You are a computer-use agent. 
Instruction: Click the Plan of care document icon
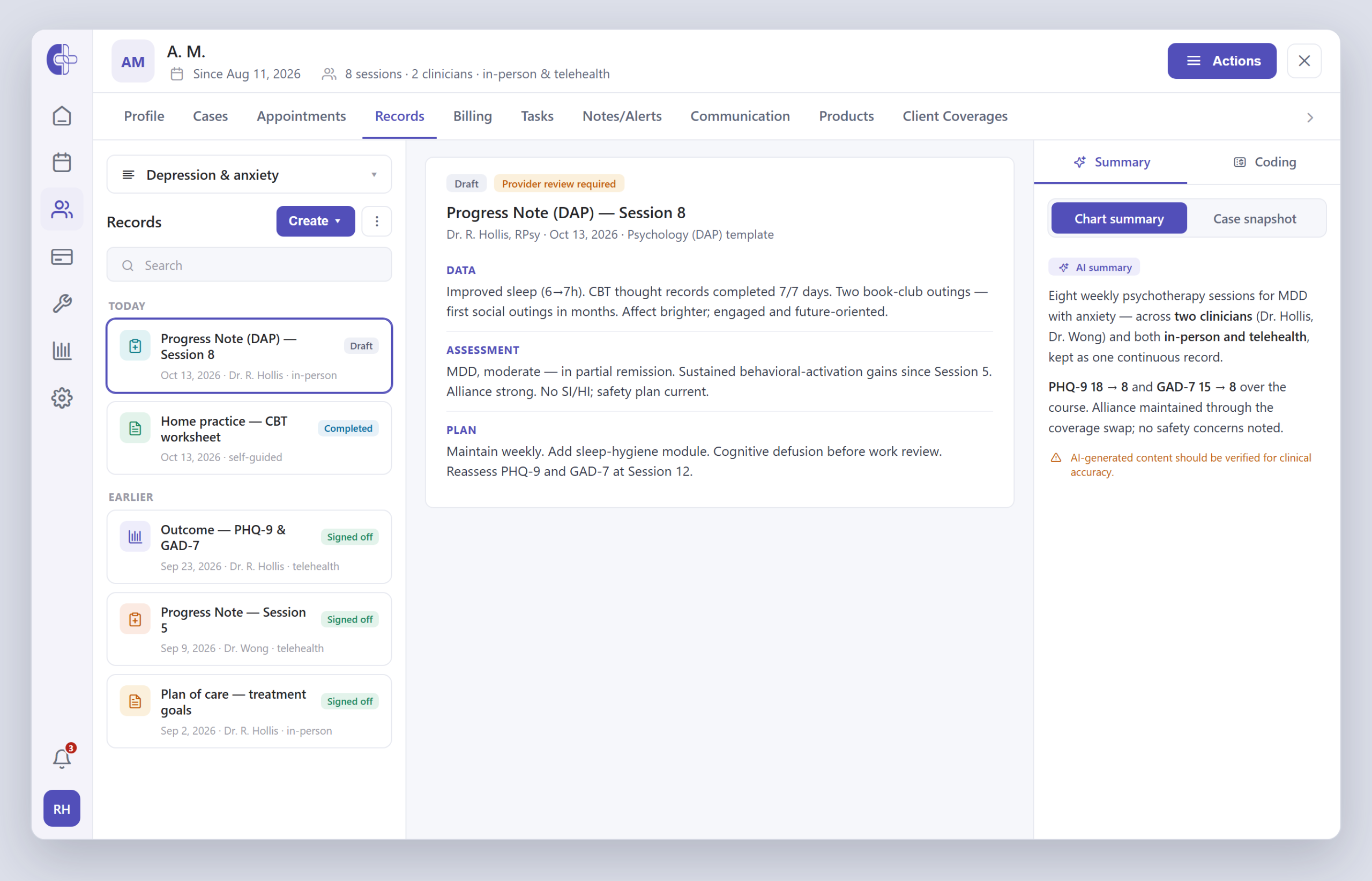click(x=135, y=701)
